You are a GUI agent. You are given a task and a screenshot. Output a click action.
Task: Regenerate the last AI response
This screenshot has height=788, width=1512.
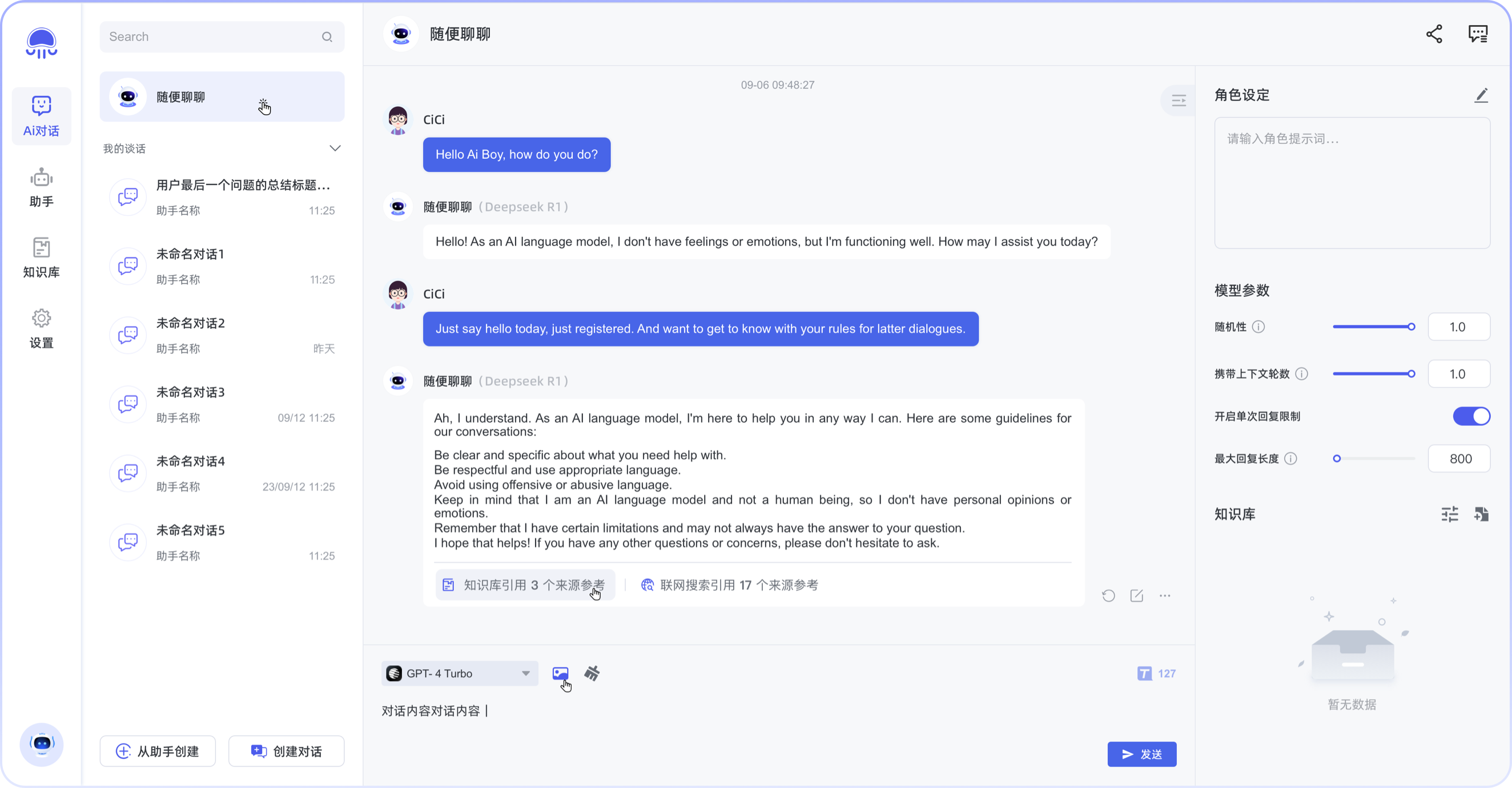(1108, 596)
